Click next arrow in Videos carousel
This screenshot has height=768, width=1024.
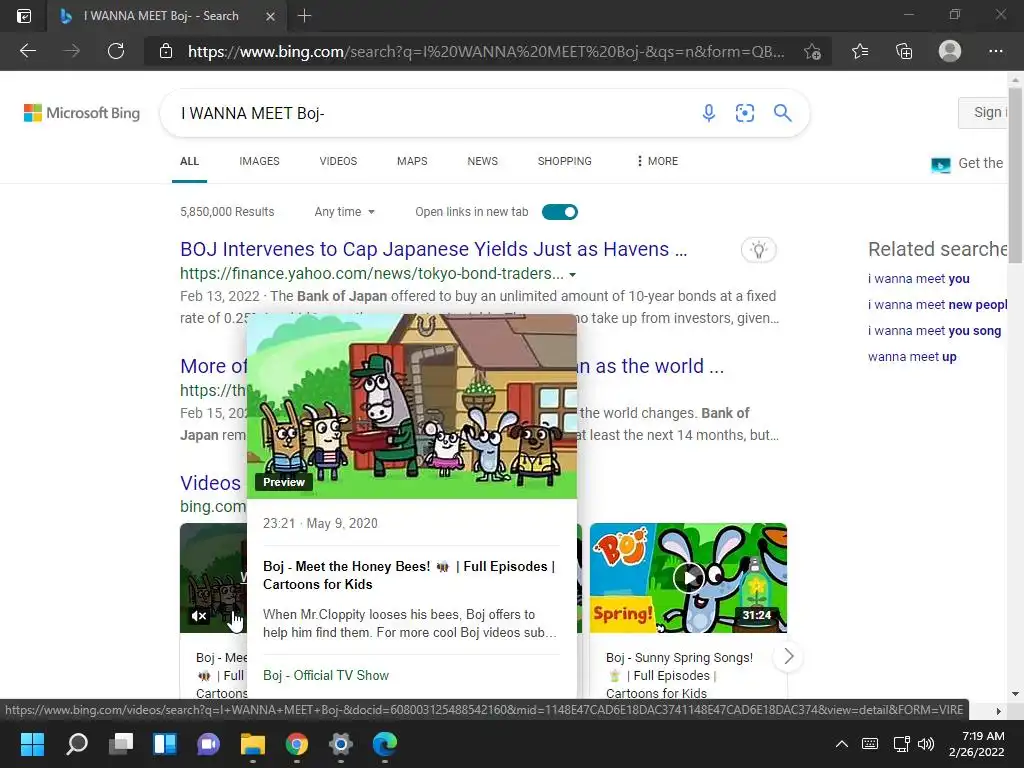pos(788,656)
